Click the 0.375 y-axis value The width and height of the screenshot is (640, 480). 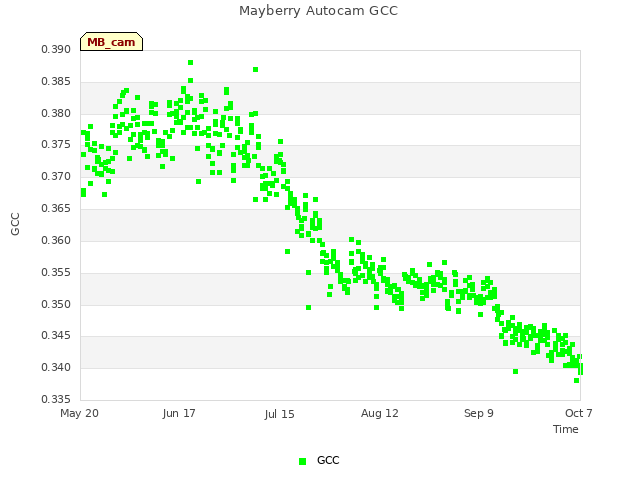56,144
